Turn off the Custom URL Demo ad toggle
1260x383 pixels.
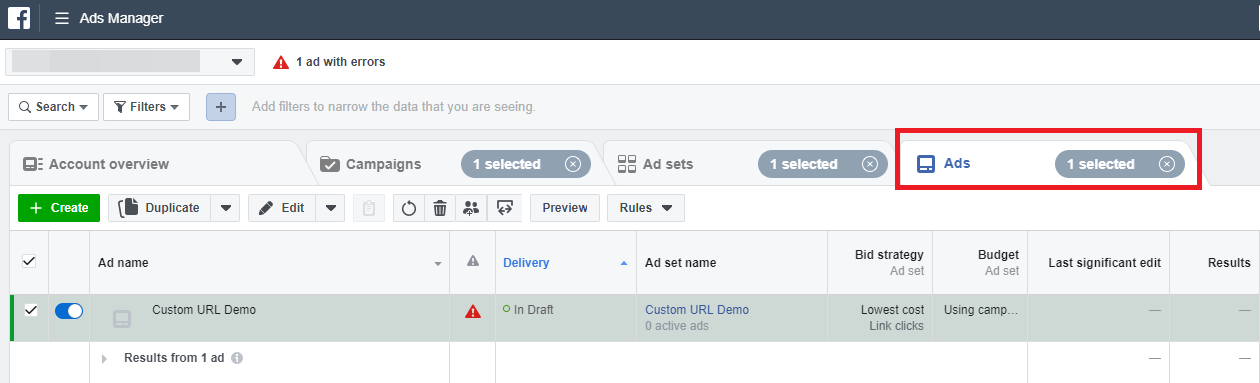[69, 311]
